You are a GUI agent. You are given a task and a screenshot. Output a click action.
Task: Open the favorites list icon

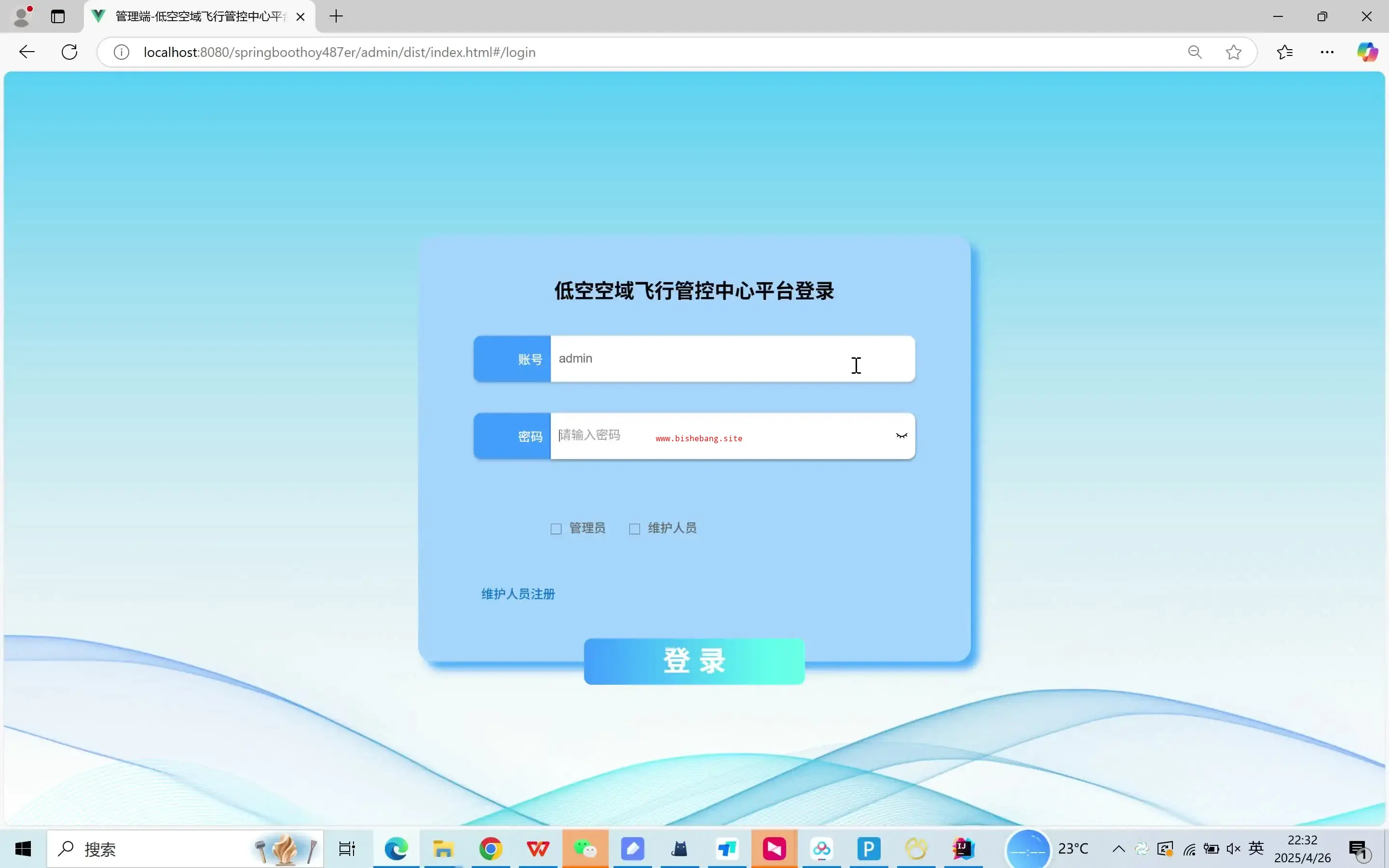[x=1284, y=52]
